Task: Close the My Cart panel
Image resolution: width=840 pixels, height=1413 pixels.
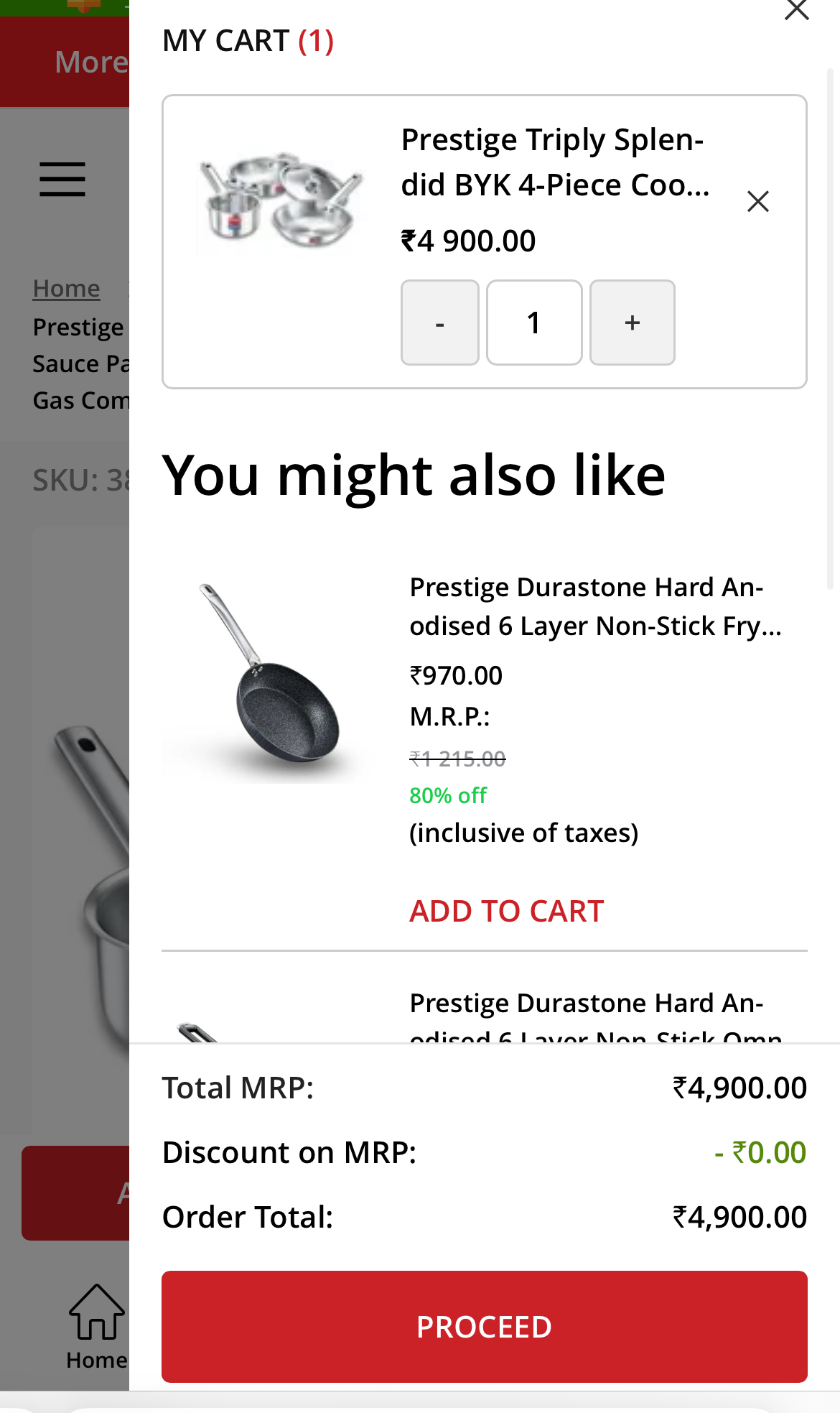Action: [x=796, y=10]
